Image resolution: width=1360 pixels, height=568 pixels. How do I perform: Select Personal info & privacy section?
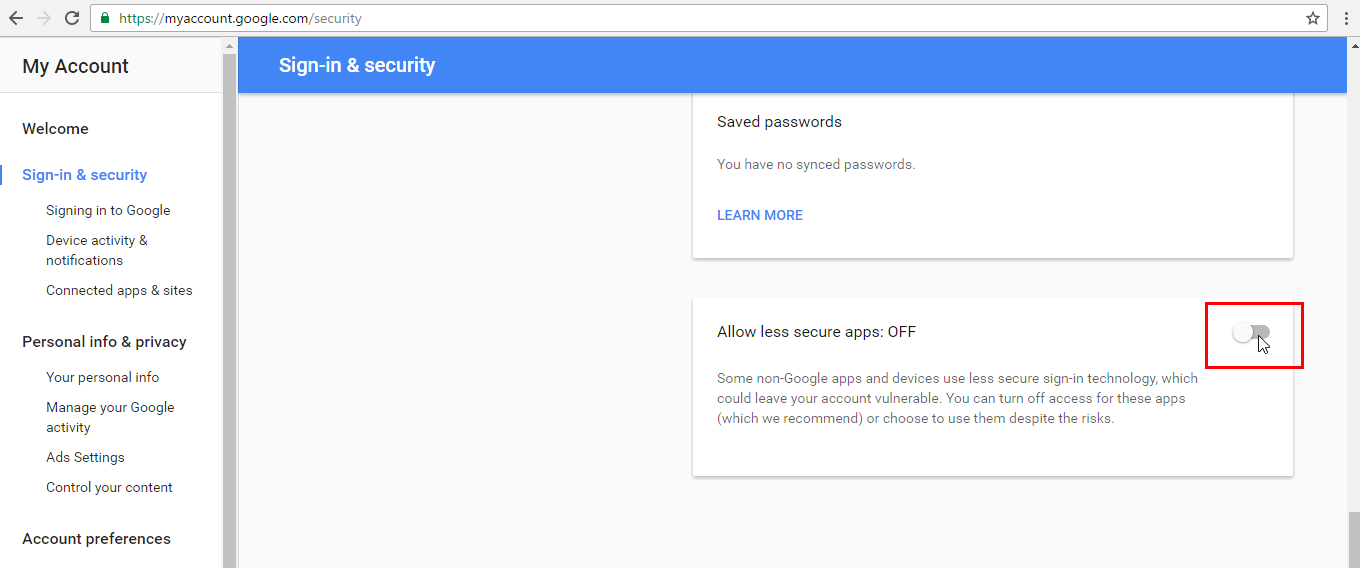[x=104, y=342]
